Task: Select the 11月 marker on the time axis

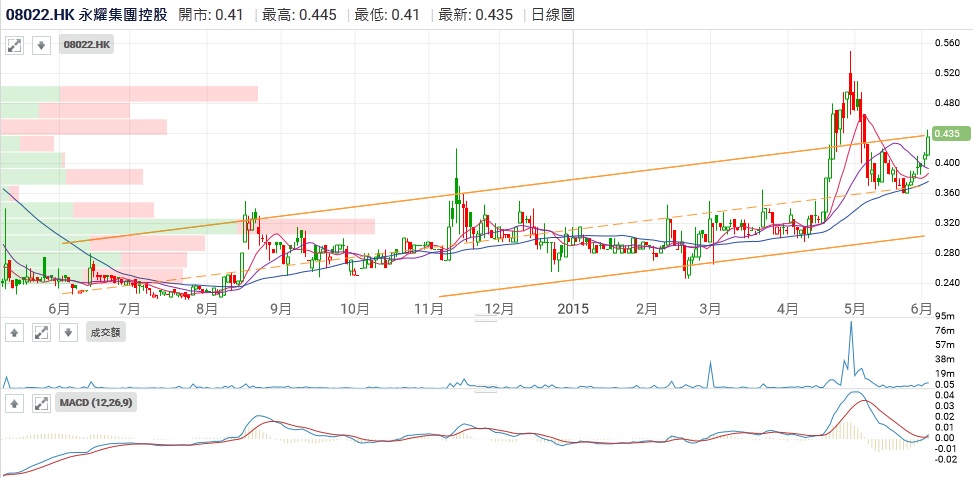Action: pos(429,309)
